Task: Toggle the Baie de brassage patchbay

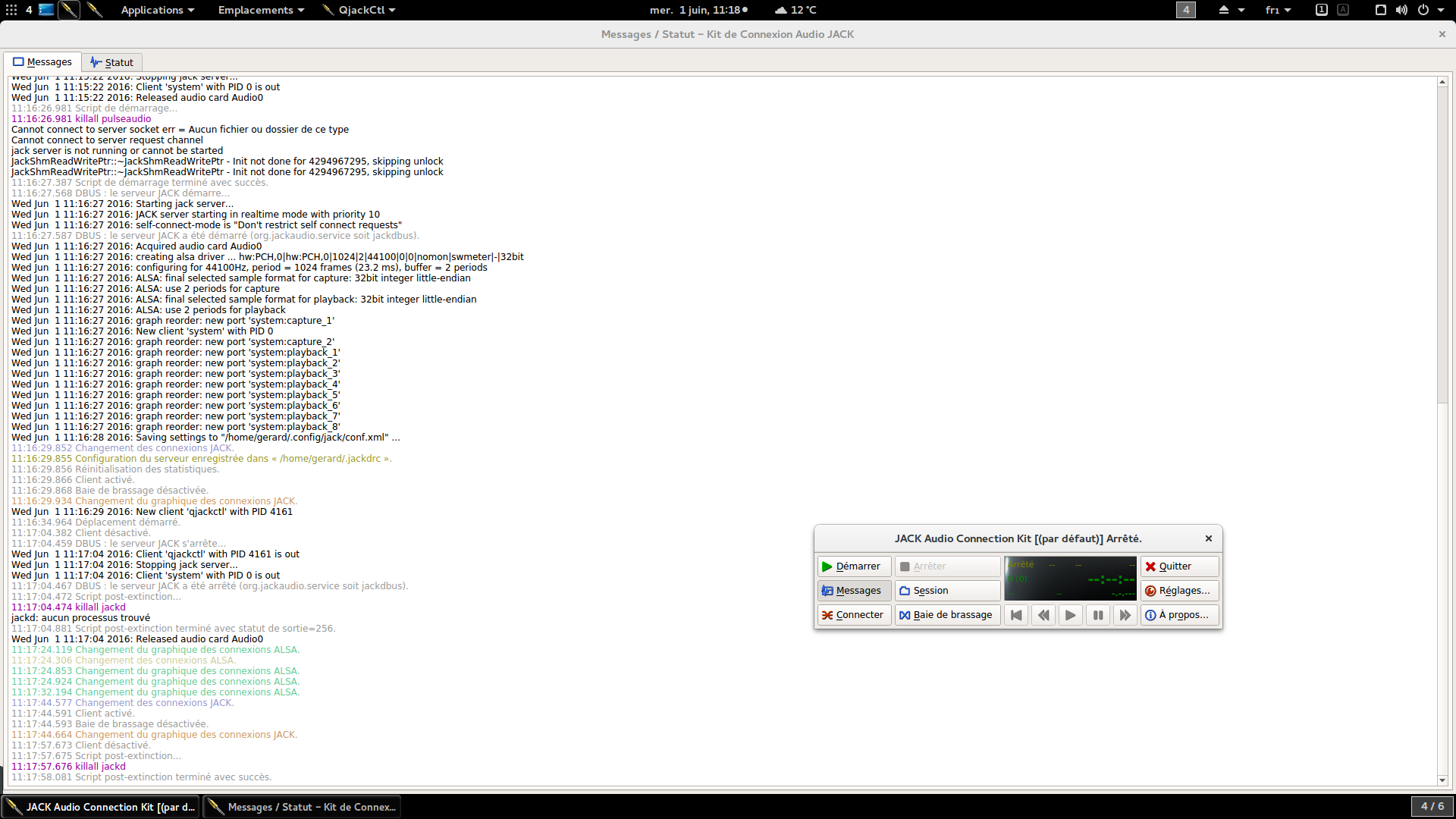Action: [947, 615]
